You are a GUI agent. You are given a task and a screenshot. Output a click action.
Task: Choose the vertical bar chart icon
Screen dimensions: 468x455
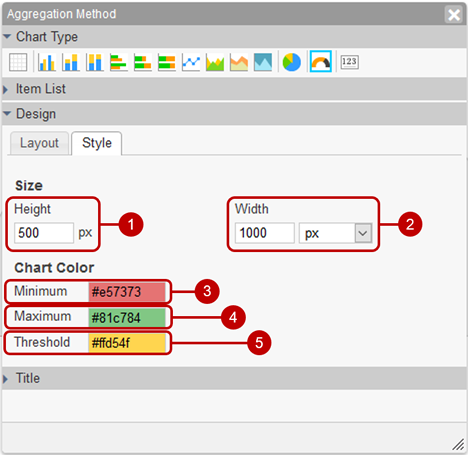(47, 62)
